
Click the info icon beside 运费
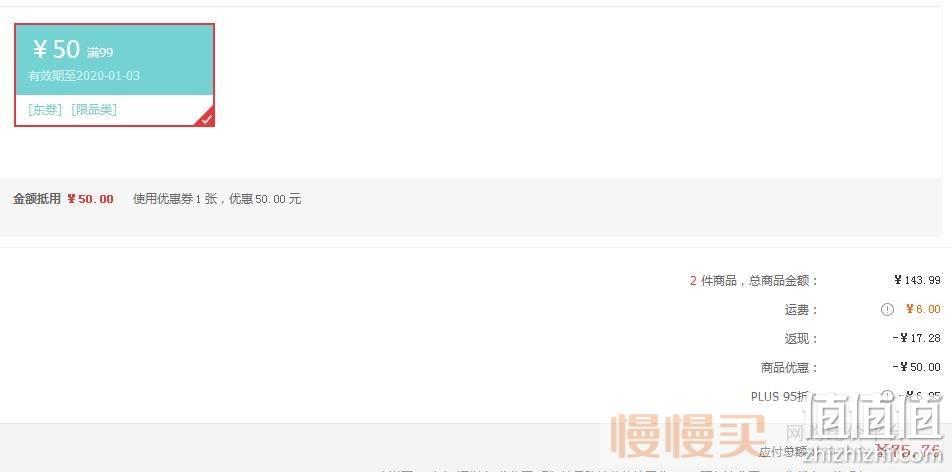887,309
